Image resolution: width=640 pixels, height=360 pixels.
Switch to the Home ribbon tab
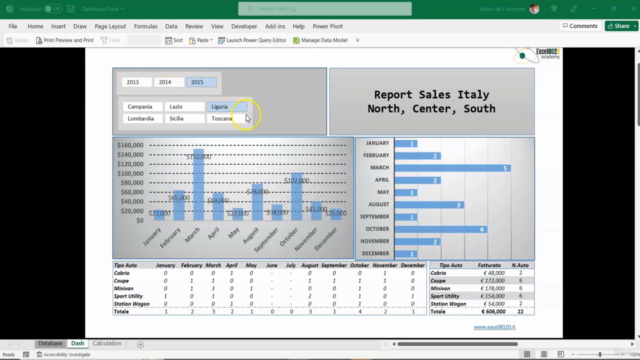coord(35,26)
